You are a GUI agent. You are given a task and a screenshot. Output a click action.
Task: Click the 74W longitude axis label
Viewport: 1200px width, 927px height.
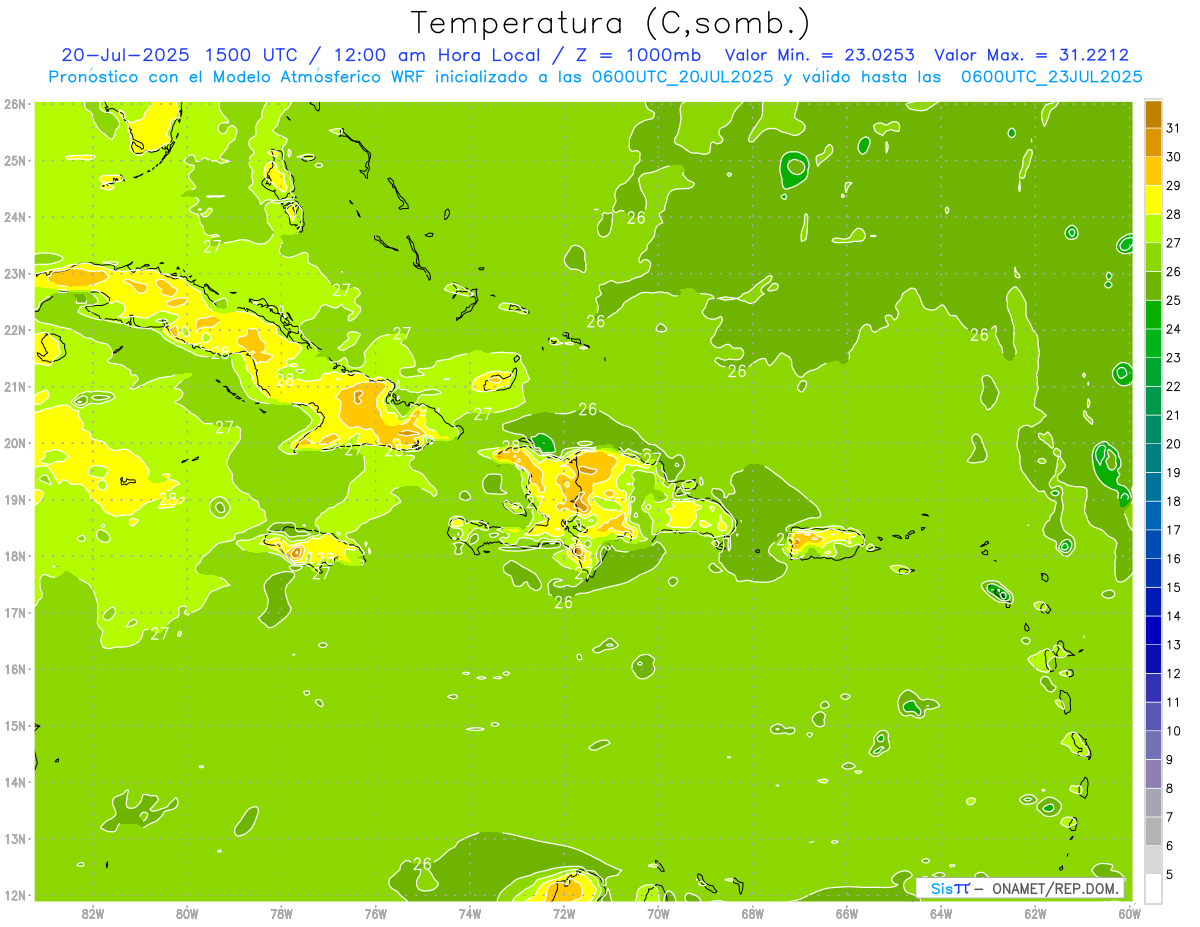pos(470,913)
